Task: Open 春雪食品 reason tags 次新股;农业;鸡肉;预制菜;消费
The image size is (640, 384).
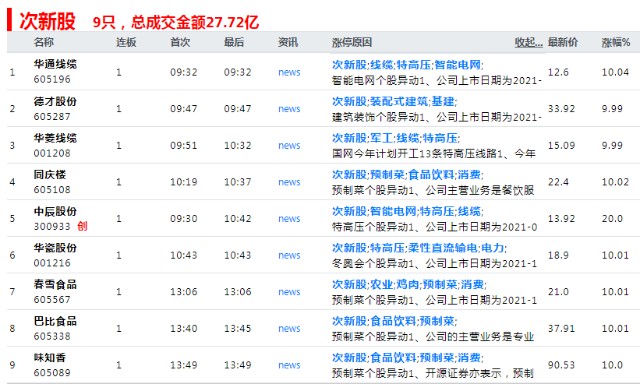Action: click(409, 284)
